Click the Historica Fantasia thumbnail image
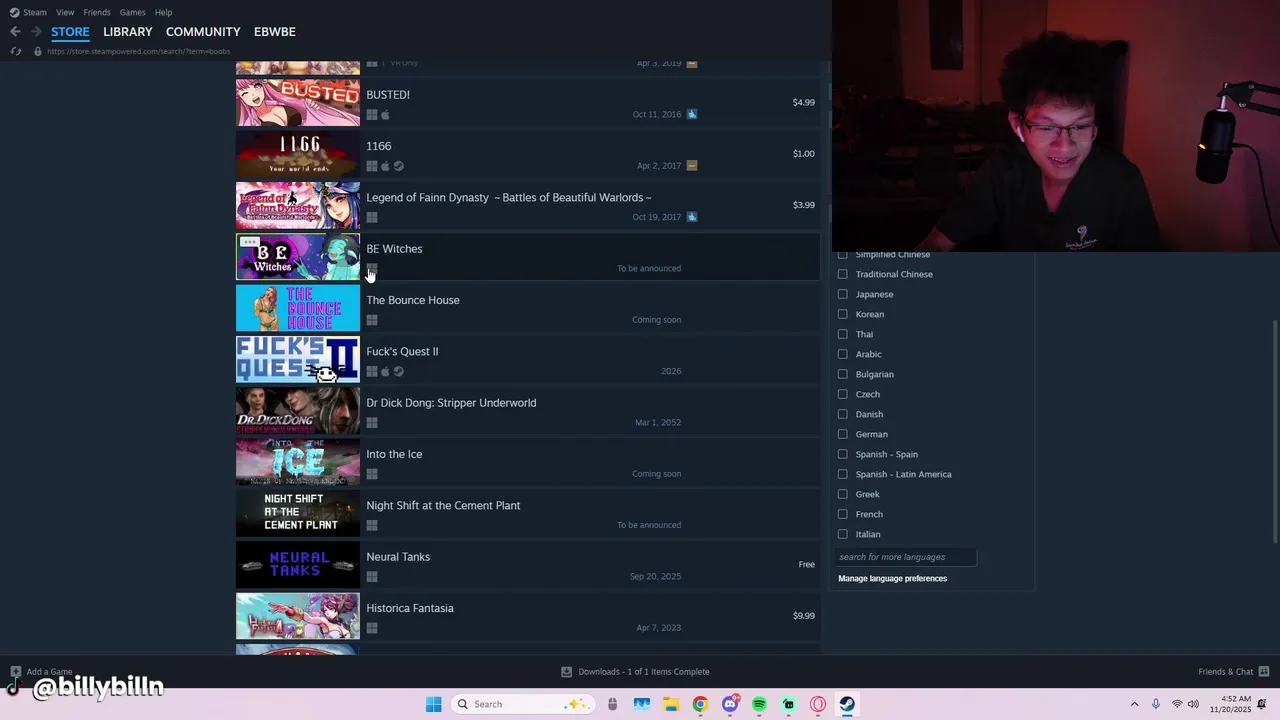Image resolution: width=1280 pixels, height=720 pixels. (298, 616)
